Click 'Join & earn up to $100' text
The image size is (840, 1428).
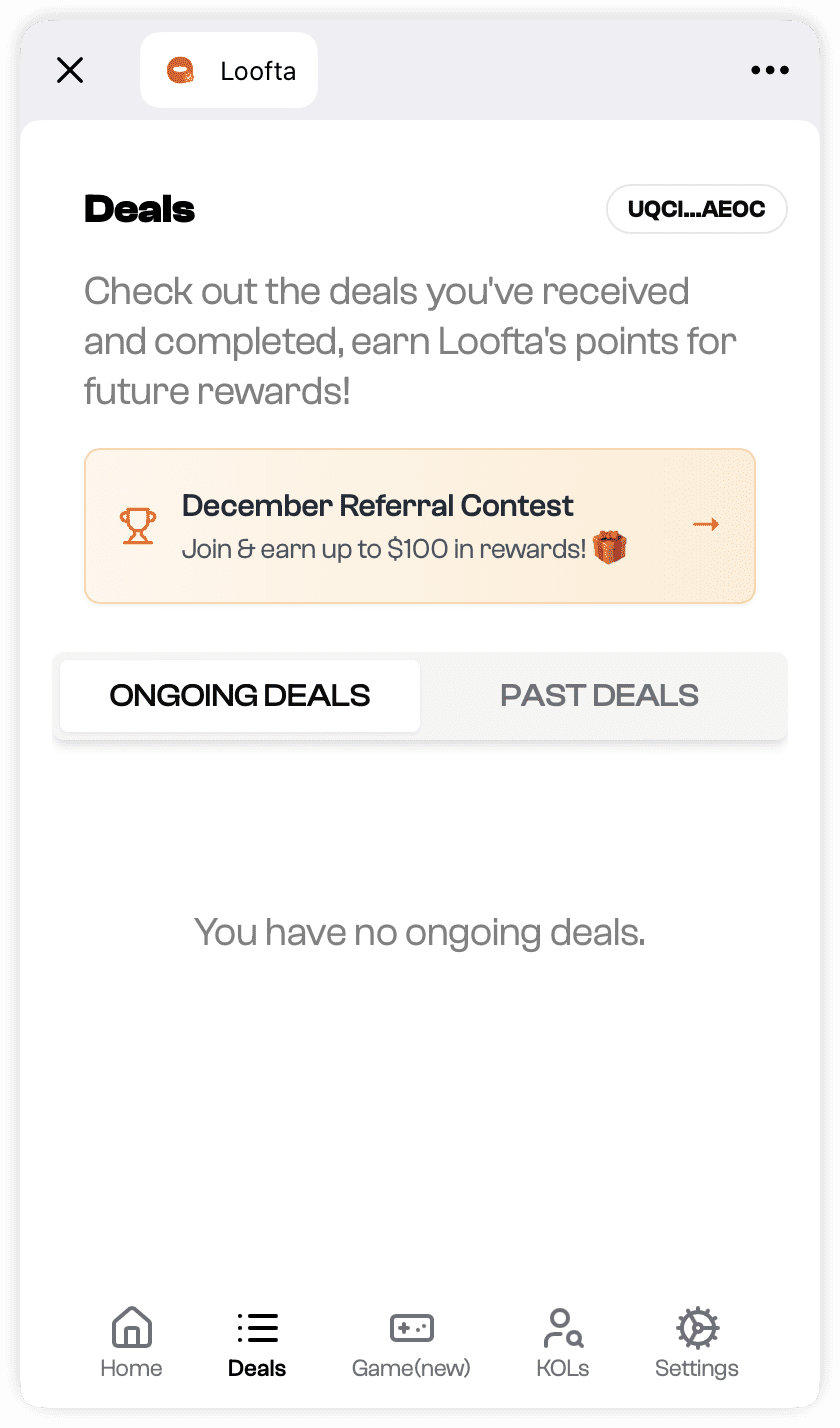tap(384, 549)
